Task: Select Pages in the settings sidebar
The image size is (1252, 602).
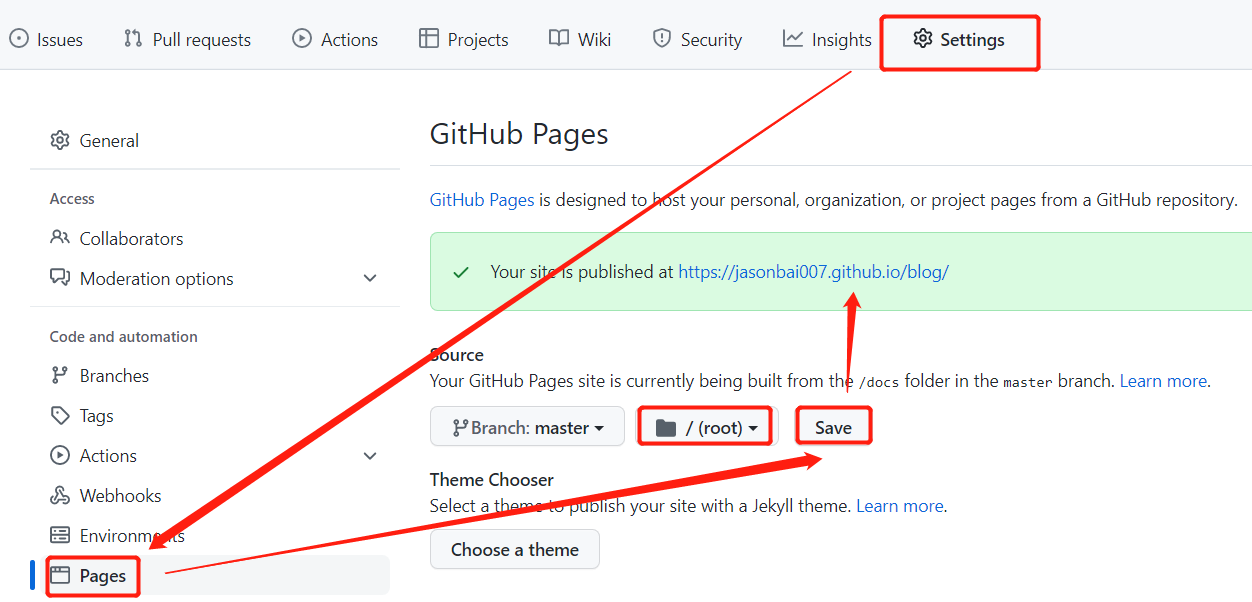Action: [102, 576]
